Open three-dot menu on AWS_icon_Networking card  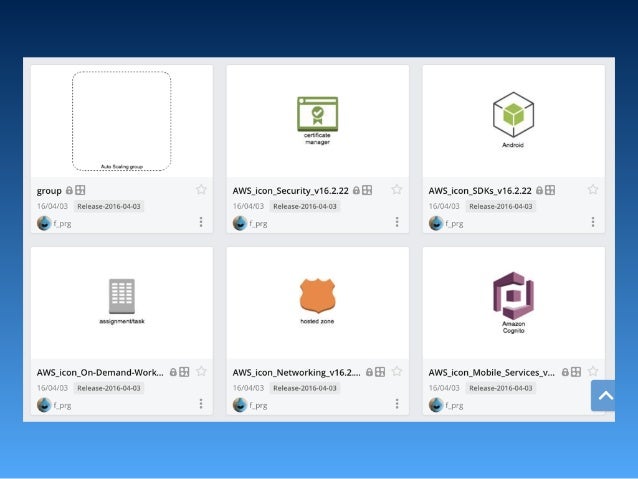(x=397, y=404)
